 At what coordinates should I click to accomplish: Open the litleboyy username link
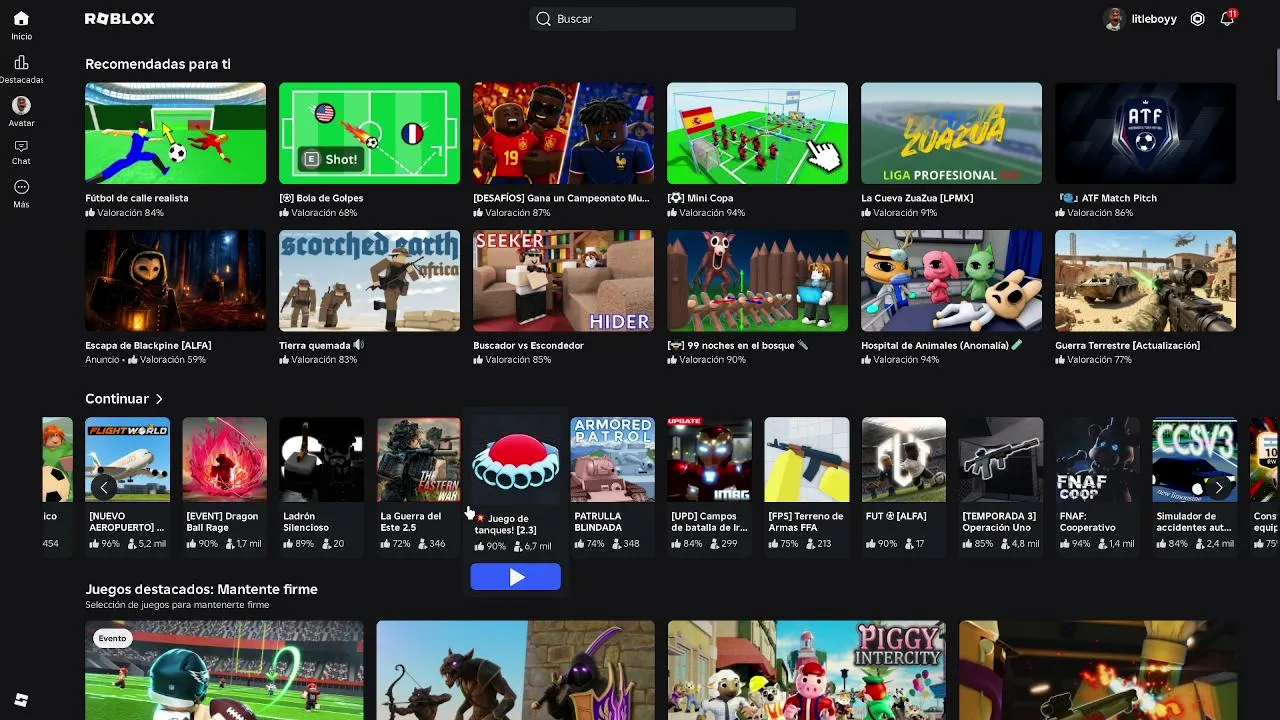click(x=1154, y=19)
